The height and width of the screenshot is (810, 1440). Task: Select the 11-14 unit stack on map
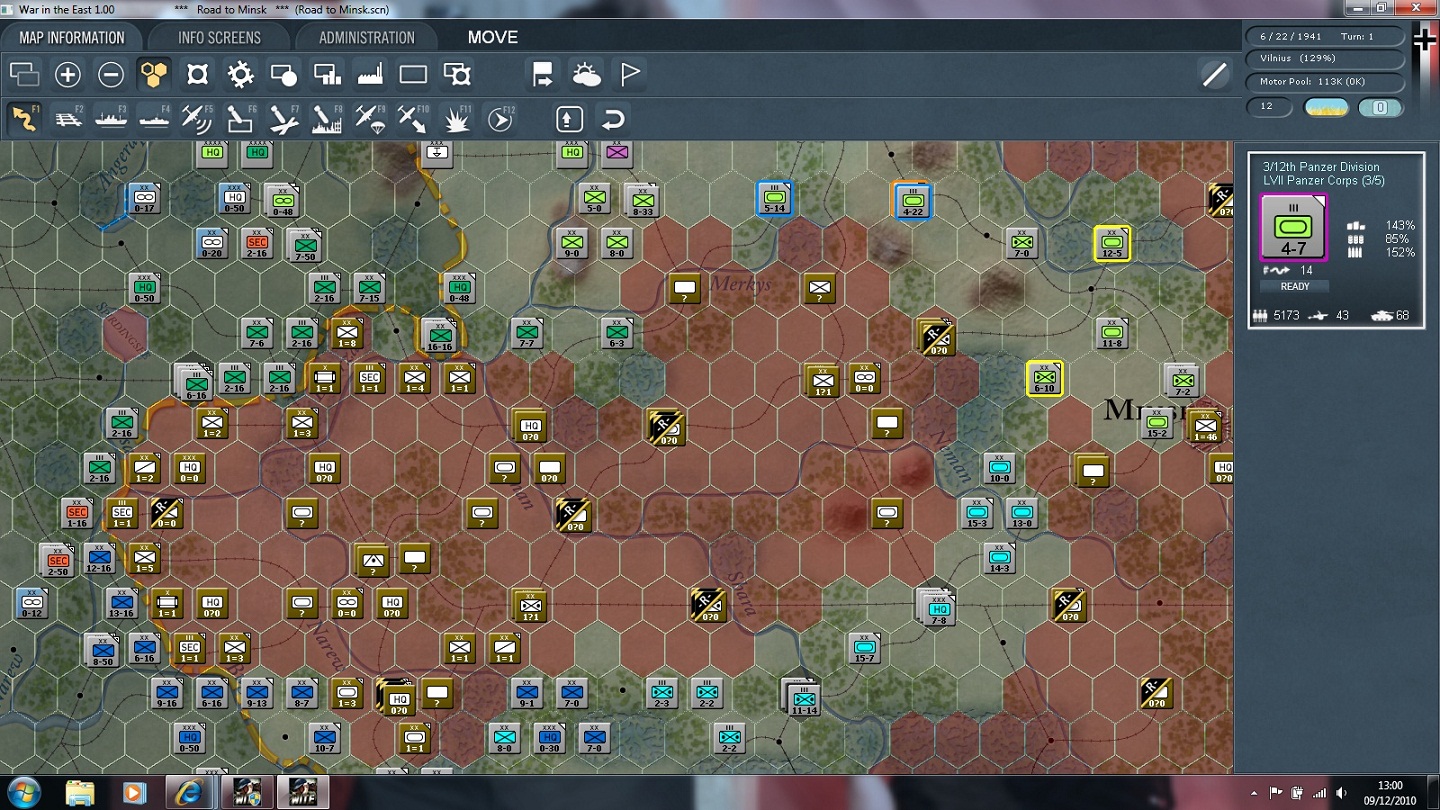point(805,696)
